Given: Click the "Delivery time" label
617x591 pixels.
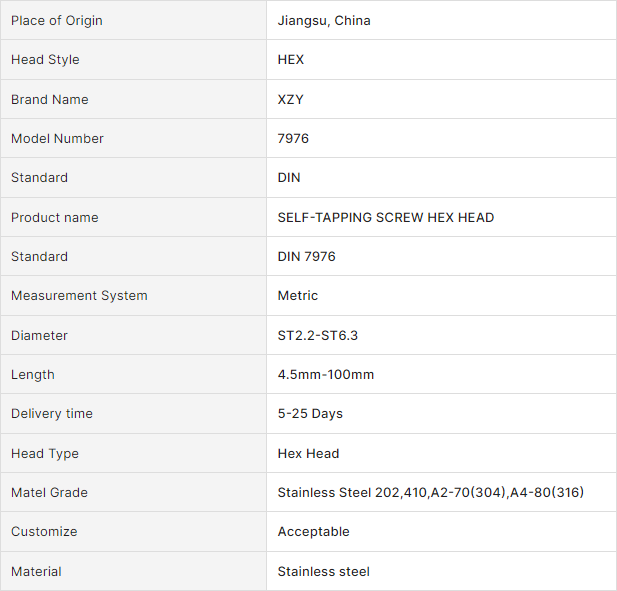Looking at the screenshot, I should (x=52, y=414).
